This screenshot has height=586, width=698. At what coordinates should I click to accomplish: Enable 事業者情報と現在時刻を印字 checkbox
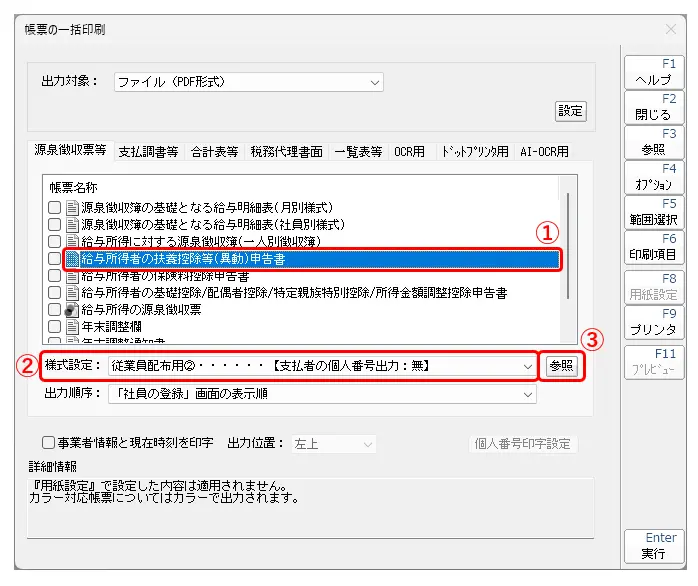coord(48,443)
